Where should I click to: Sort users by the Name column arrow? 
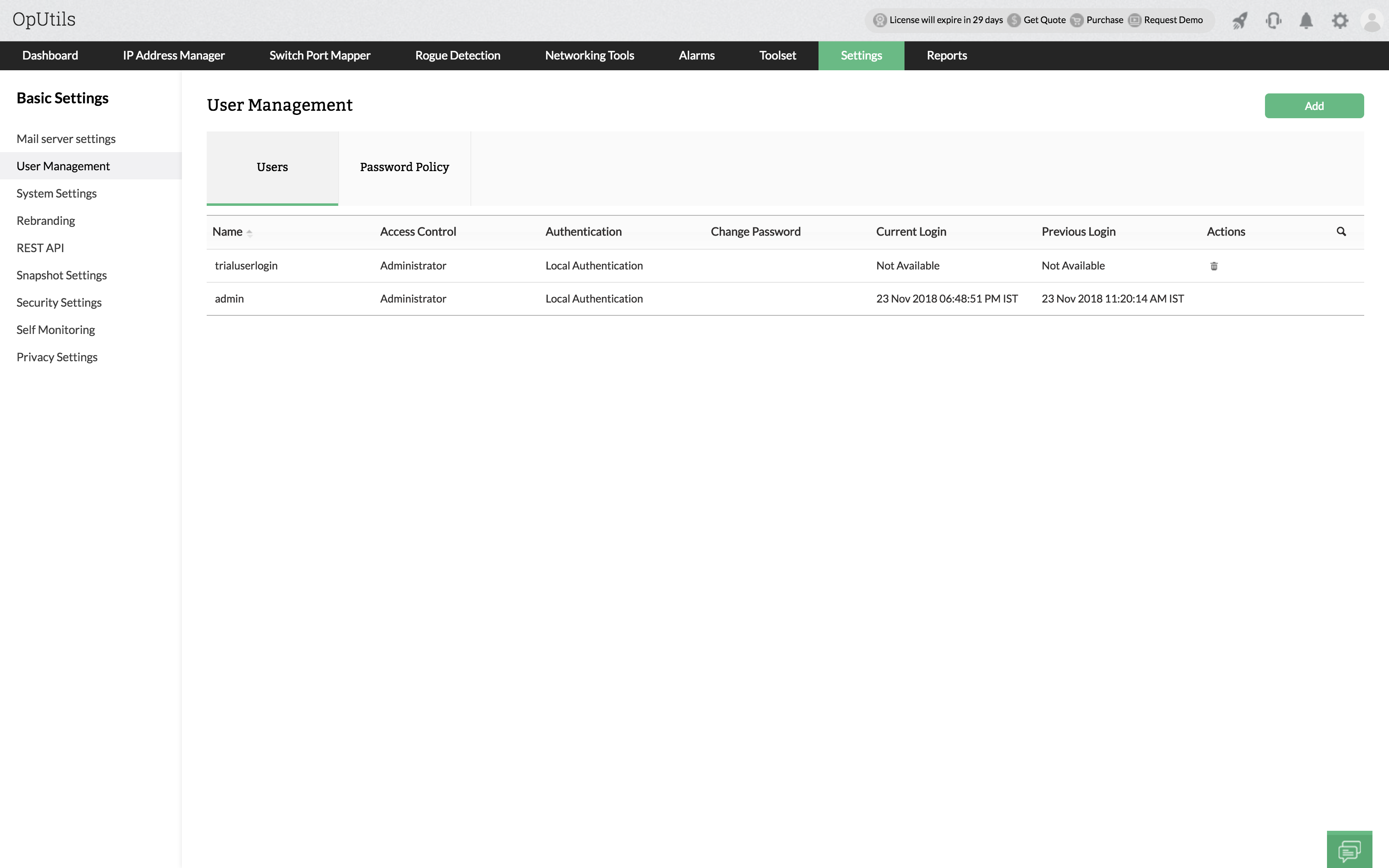(x=249, y=232)
